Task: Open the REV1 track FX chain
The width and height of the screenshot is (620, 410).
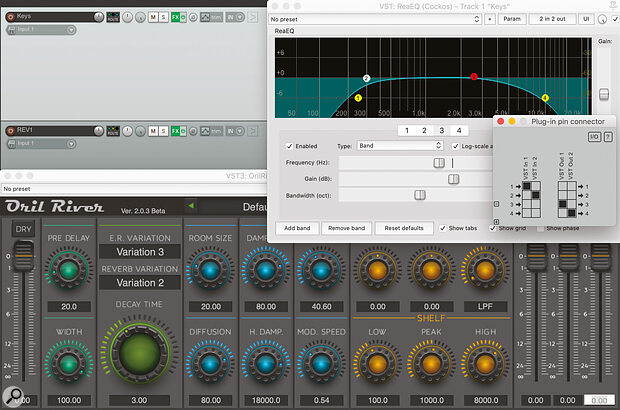Action: pos(175,131)
